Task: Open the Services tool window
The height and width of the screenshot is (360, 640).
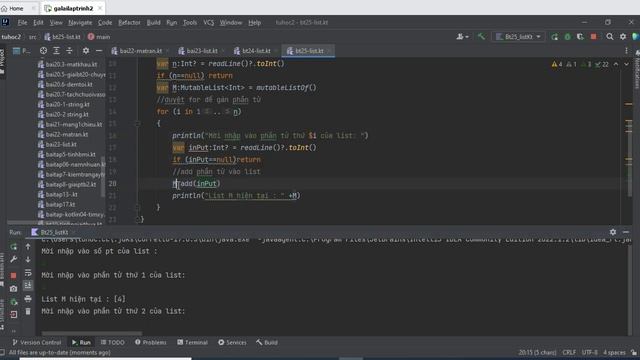Action: pos(232,342)
